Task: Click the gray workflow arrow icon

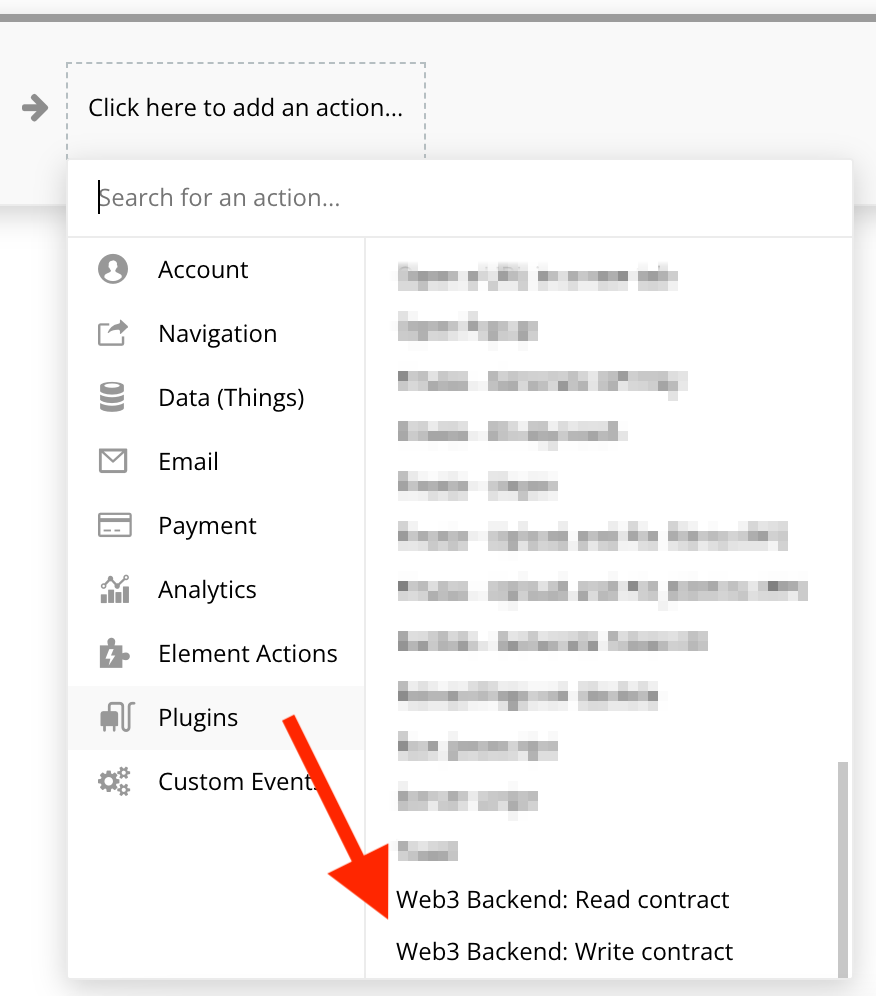Action: (x=33, y=107)
